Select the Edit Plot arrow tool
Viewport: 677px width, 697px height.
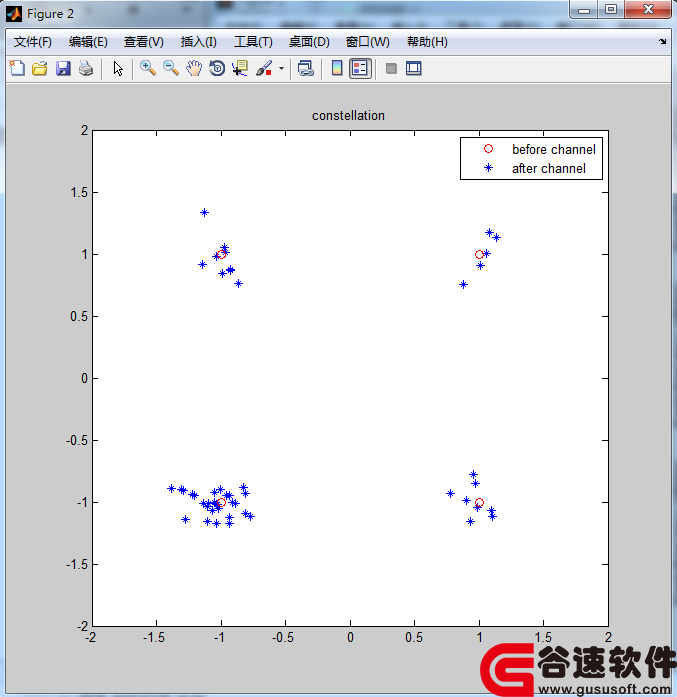(118, 68)
